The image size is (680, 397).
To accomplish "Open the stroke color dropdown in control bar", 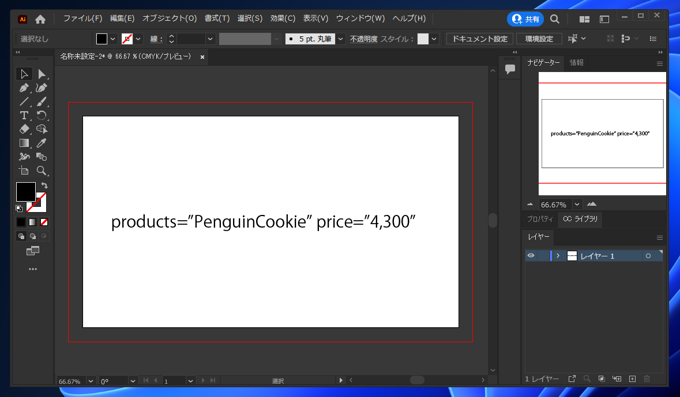I will (x=138, y=39).
